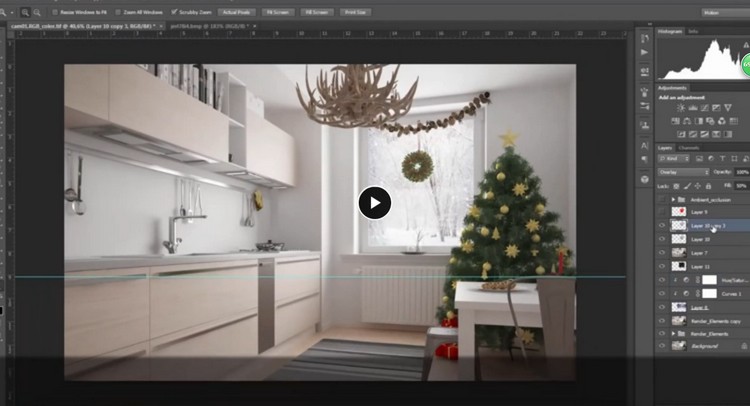Add a Color Balance adjustment
The width and height of the screenshot is (750, 406).
click(x=687, y=121)
